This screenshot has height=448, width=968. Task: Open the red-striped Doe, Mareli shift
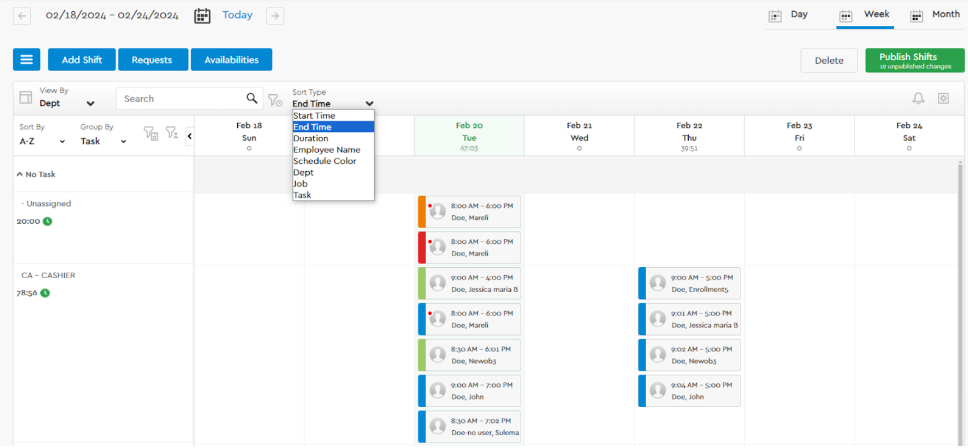[469, 247]
